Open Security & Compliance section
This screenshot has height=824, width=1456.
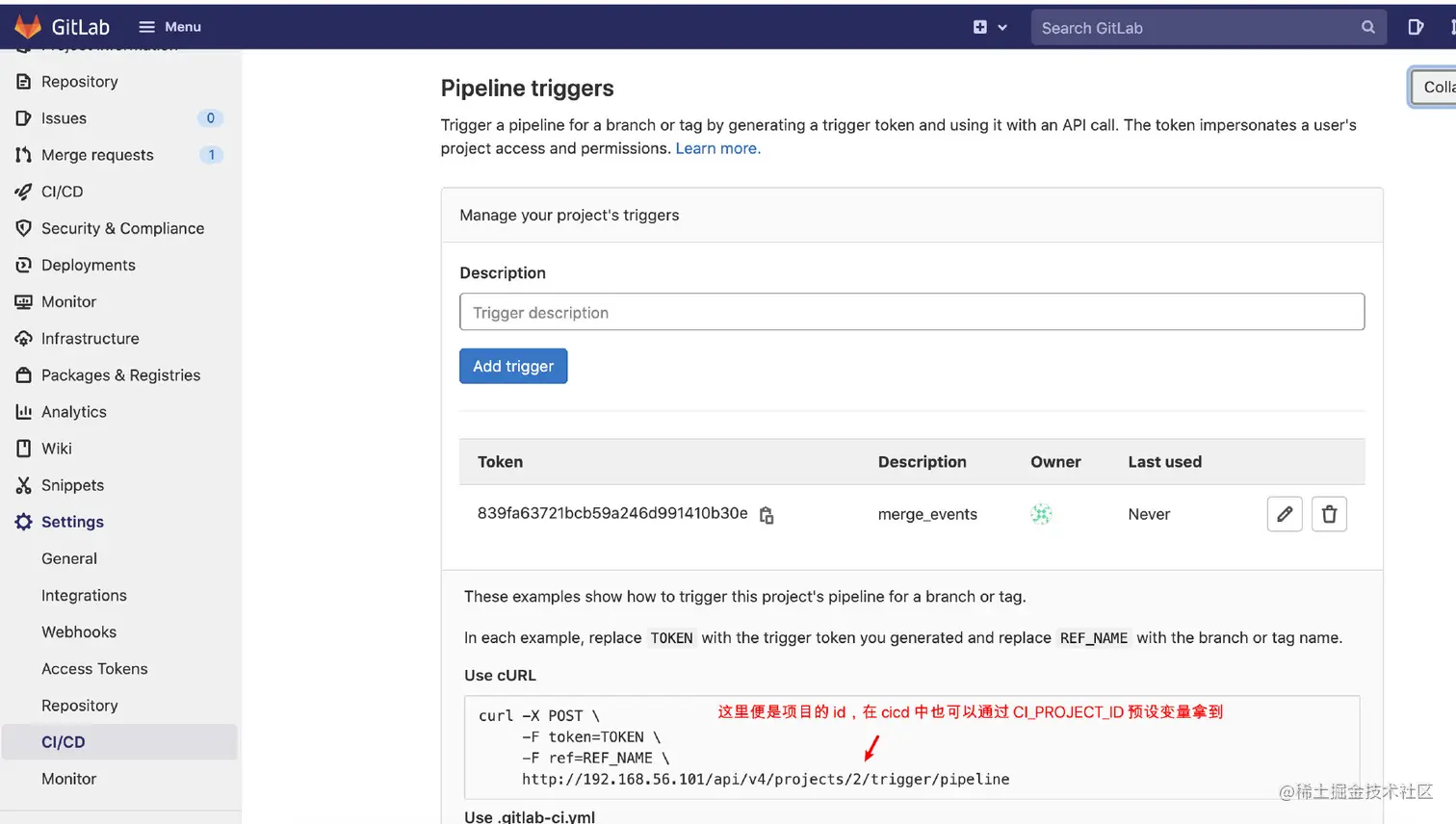pyautogui.click(x=122, y=228)
